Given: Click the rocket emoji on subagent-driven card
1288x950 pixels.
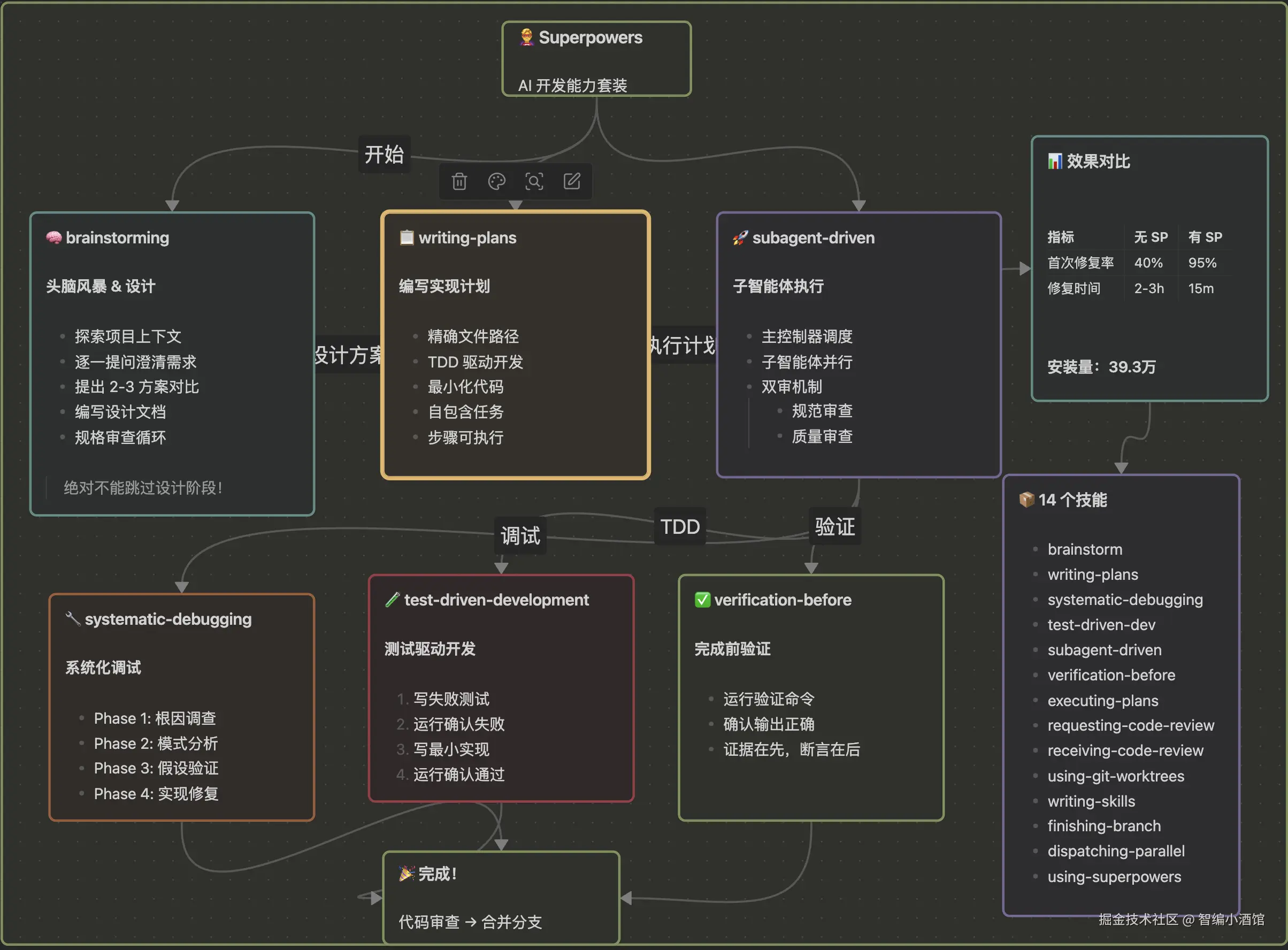Looking at the screenshot, I should pos(740,237).
